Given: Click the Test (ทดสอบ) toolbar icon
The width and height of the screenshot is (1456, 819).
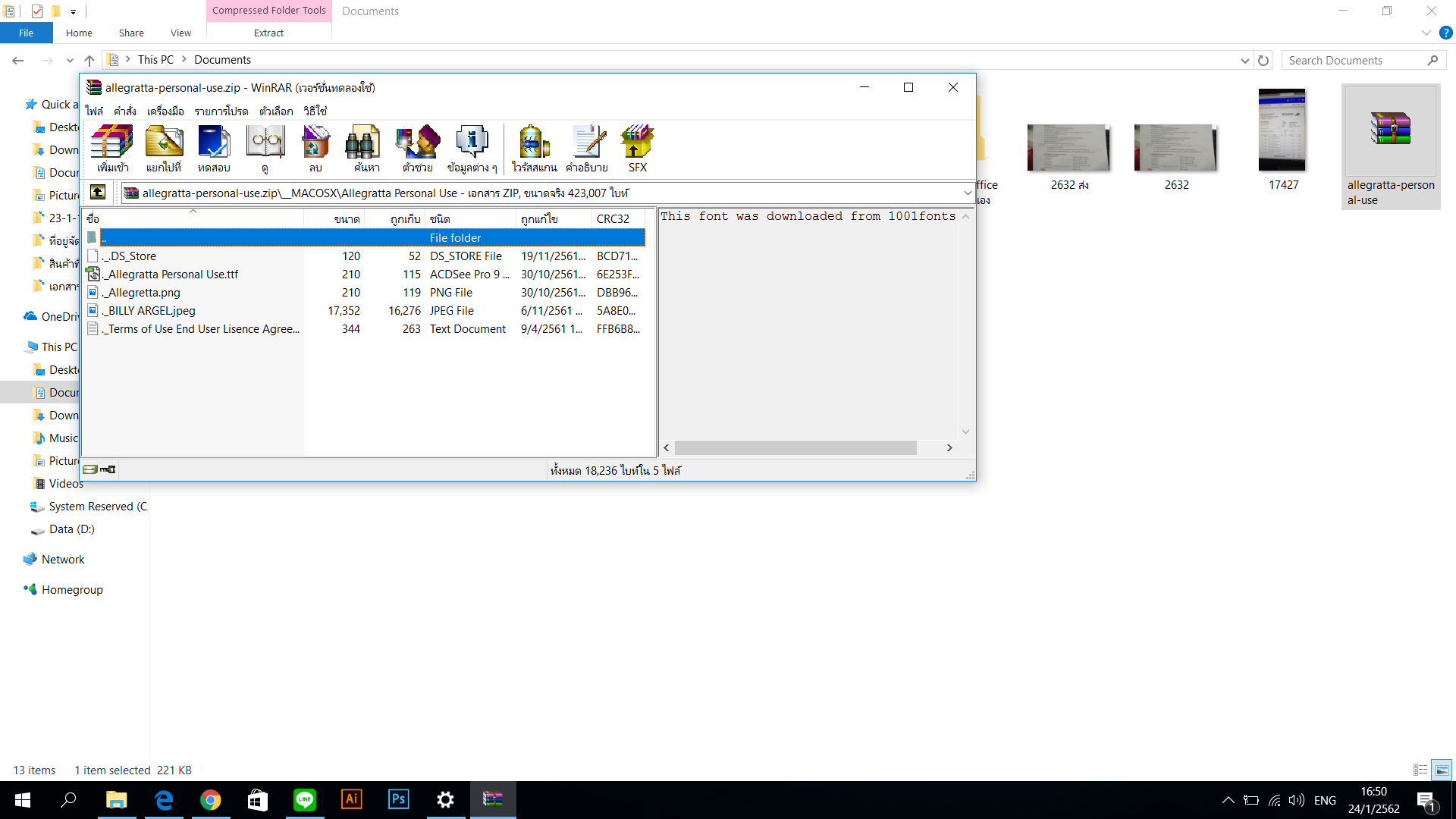Looking at the screenshot, I should tap(214, 149).
